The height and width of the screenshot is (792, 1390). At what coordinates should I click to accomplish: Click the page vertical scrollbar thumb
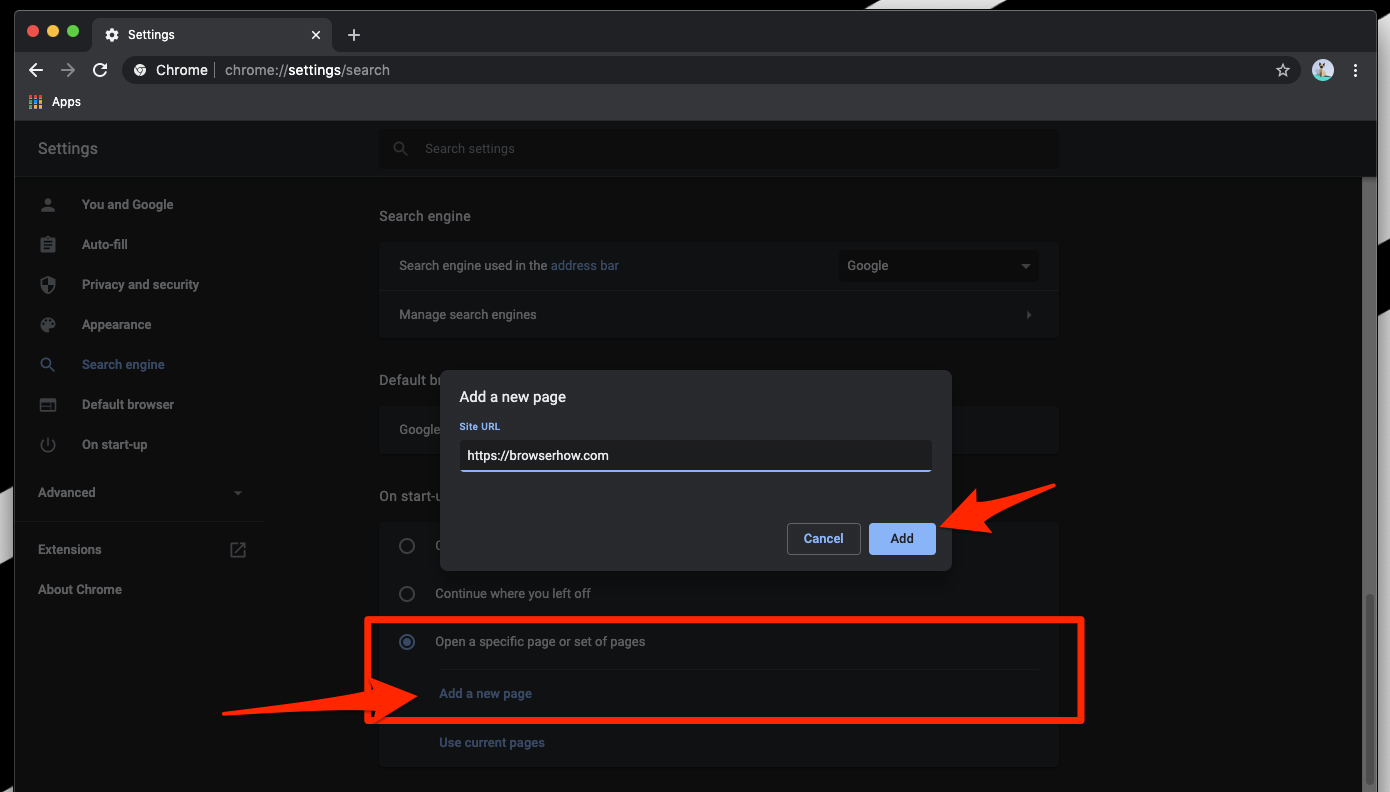pyautogui.click(x=1370, y=690)
